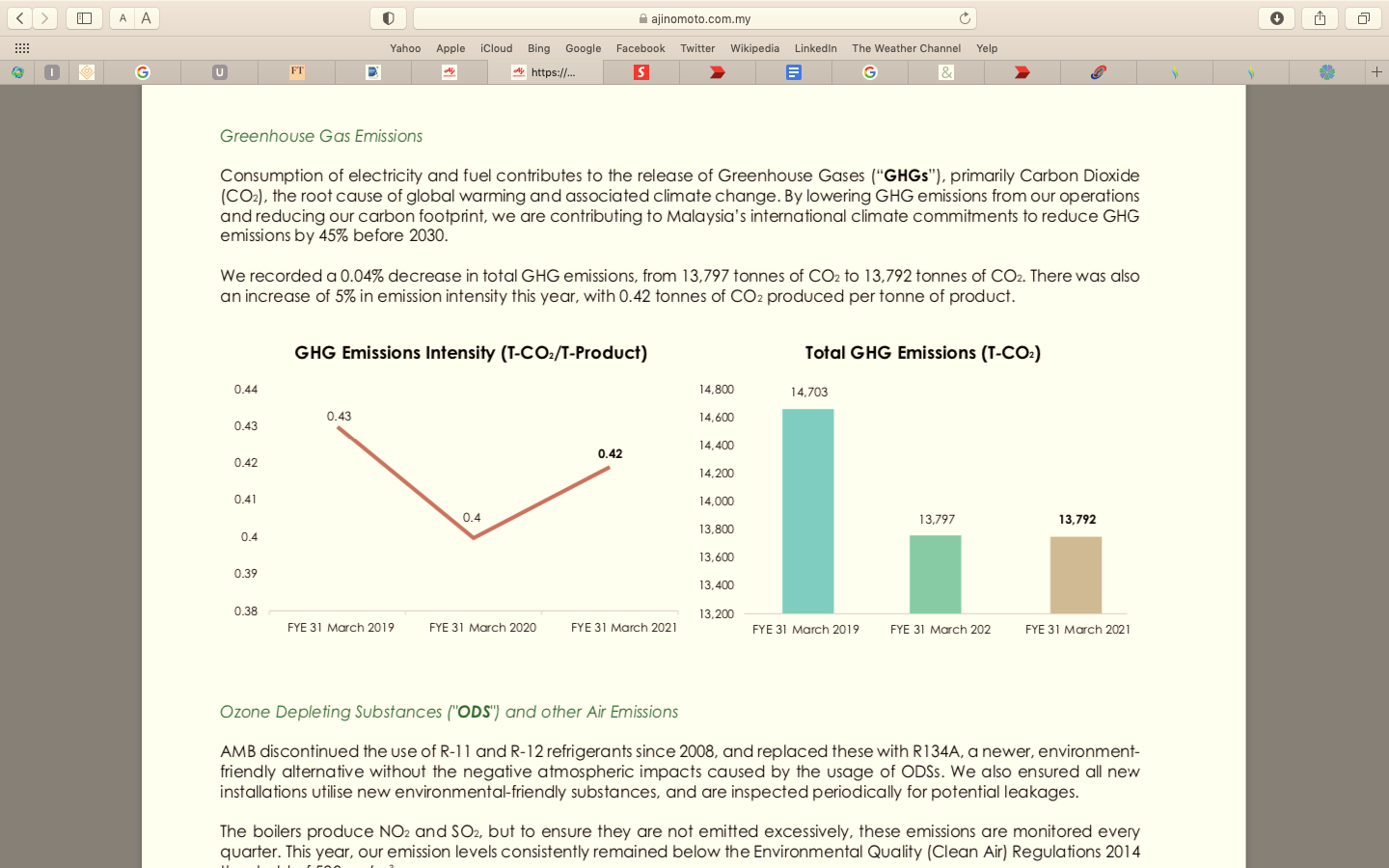The width and height of the screenshot is (1389, 868).
Task: Reload the page from the address bar
Action: [964, 18]
